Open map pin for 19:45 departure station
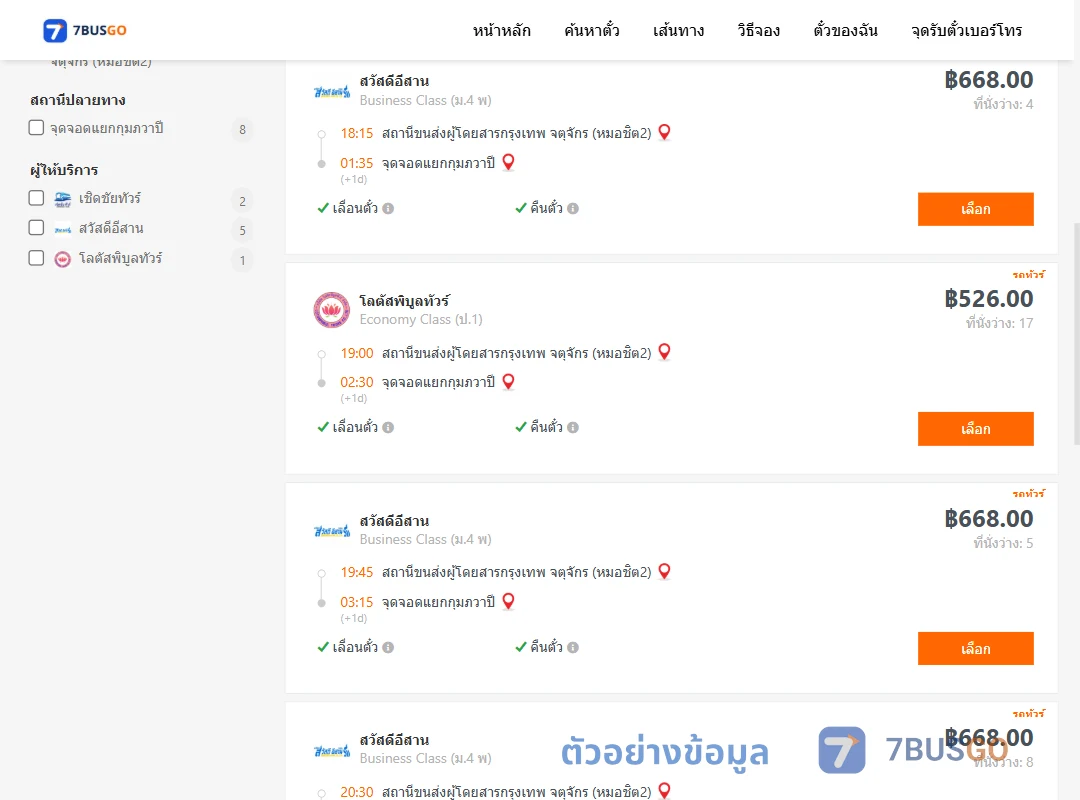Screen dimensions: 1080x800 [664, 571]
